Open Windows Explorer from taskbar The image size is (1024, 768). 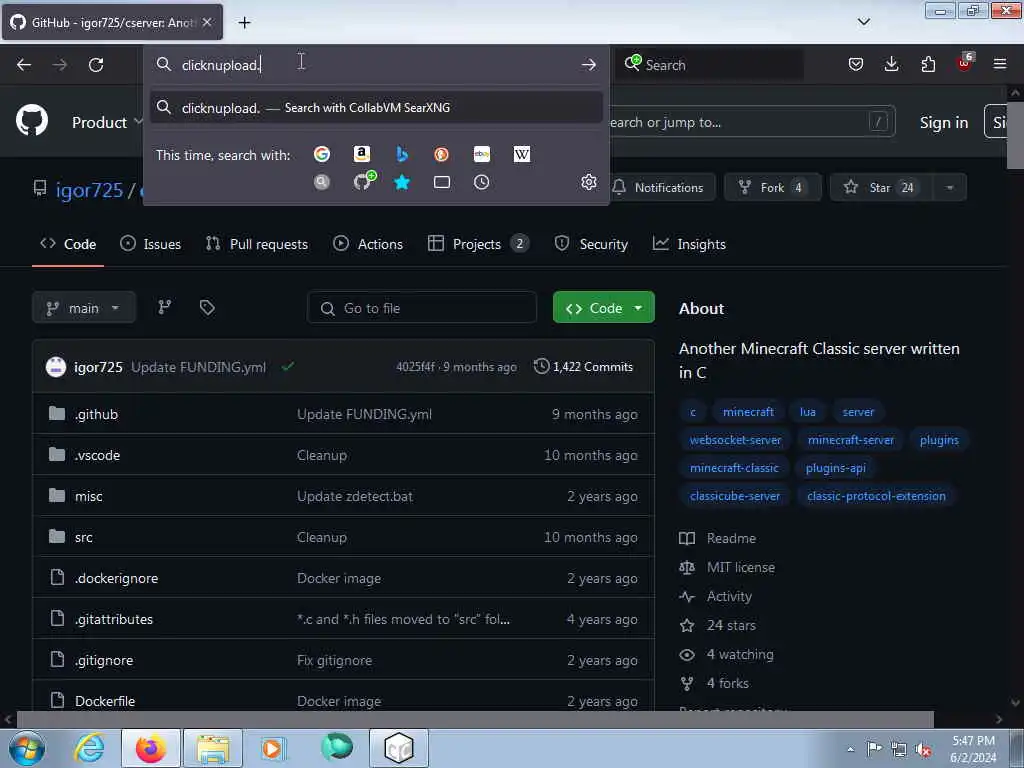213,748
